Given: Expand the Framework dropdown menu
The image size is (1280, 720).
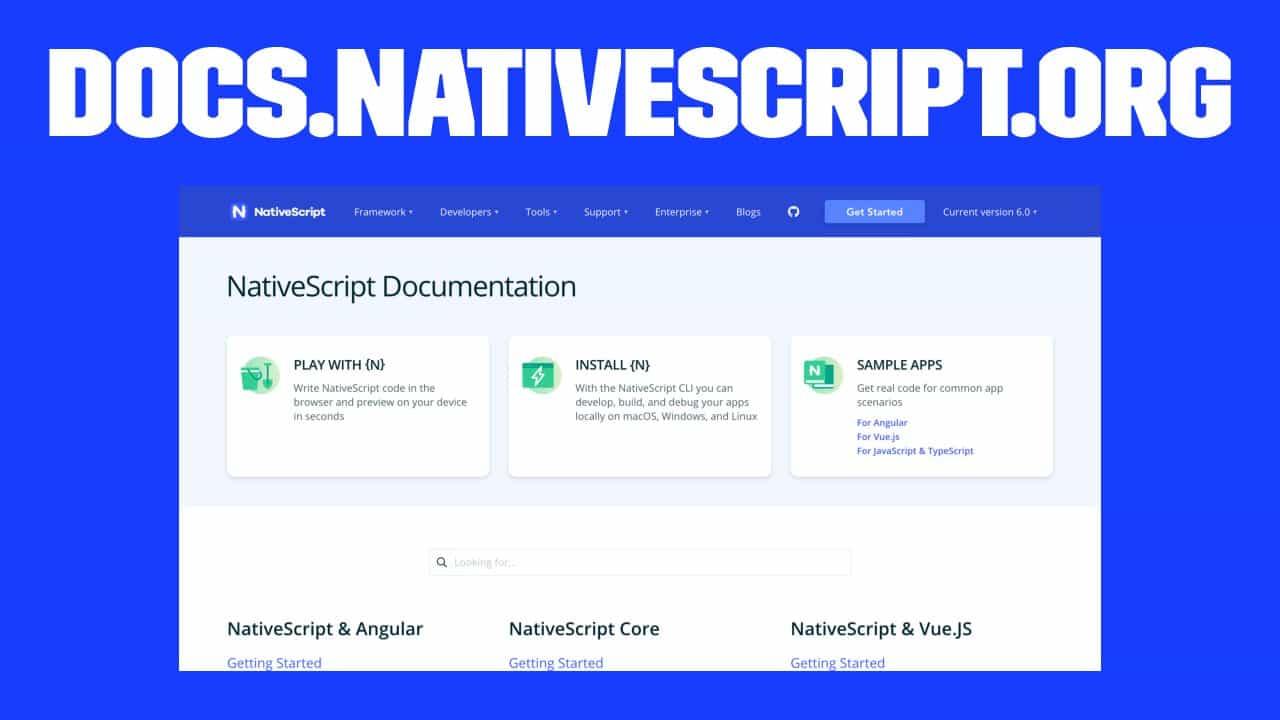Looking at the screenshot, I should tap(383, 212).
